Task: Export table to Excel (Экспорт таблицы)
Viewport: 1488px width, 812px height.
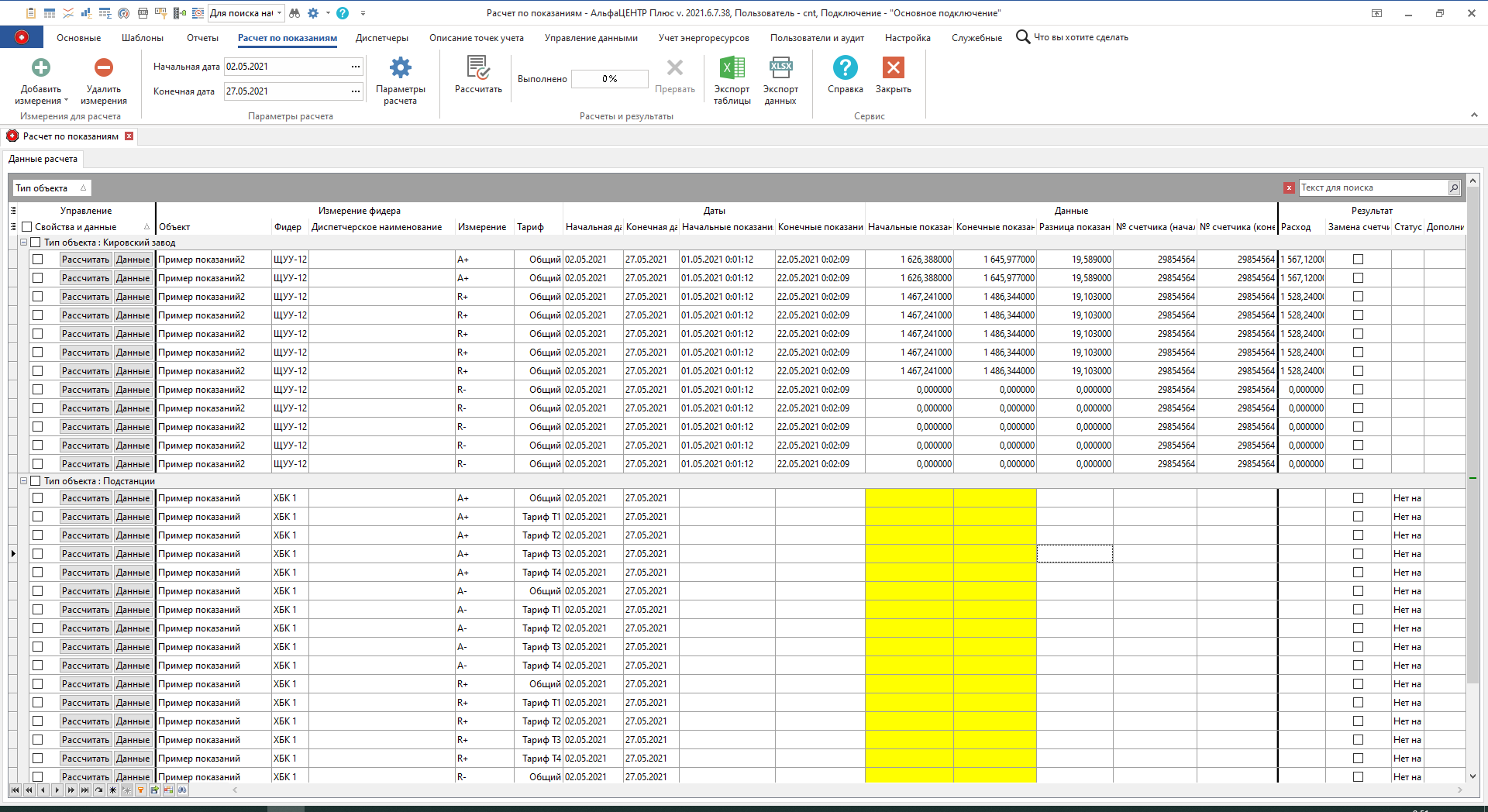Action: (732, 68)
